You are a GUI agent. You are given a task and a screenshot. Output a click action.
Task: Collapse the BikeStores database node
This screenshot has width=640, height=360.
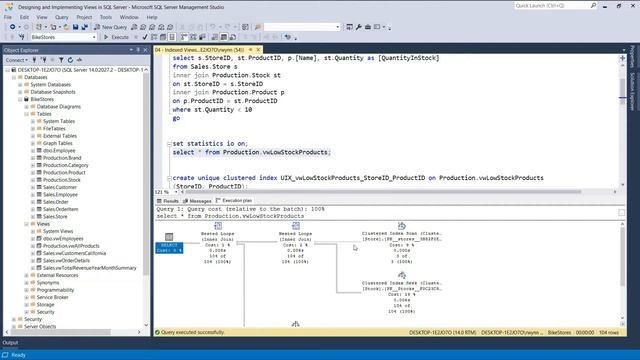tap(20, 99)
